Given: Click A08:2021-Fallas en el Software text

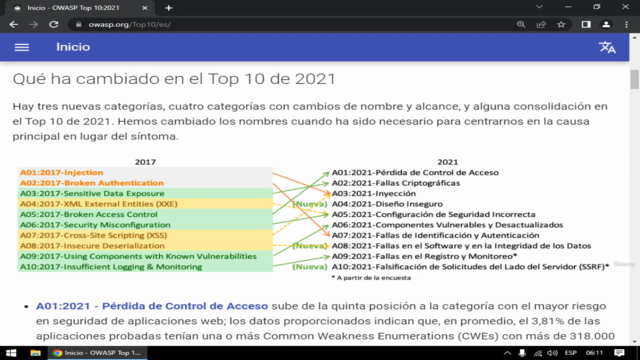Looking at the screenshot, I should point(461,246).
